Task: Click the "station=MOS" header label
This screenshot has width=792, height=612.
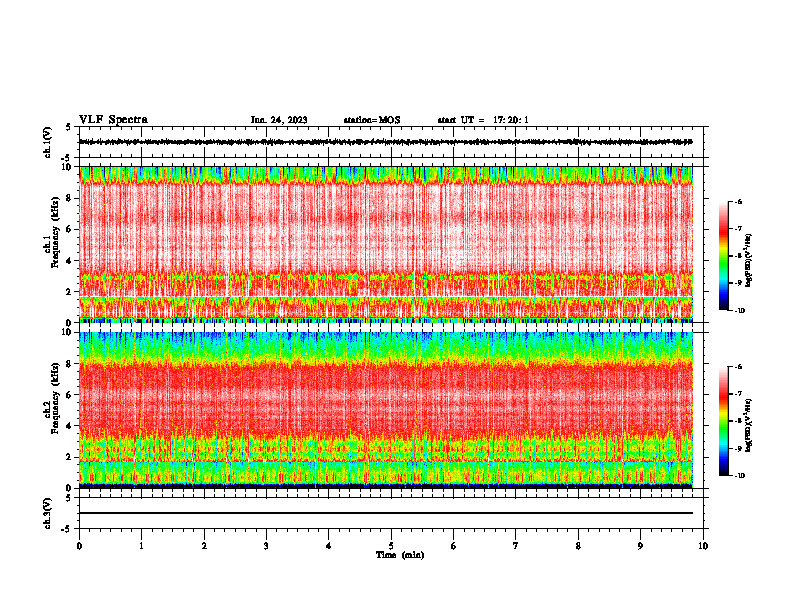Action: coord(372,120)
